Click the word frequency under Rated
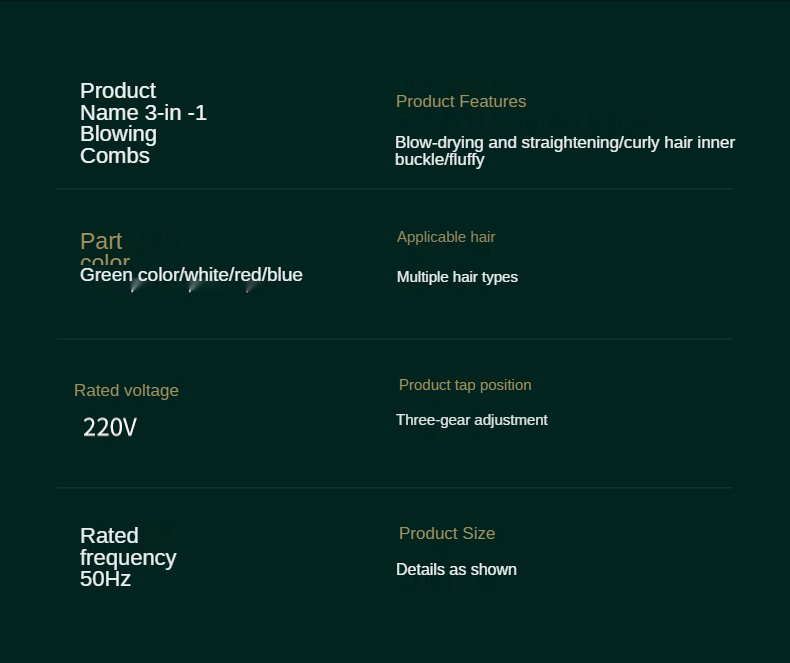 (128, 558)
